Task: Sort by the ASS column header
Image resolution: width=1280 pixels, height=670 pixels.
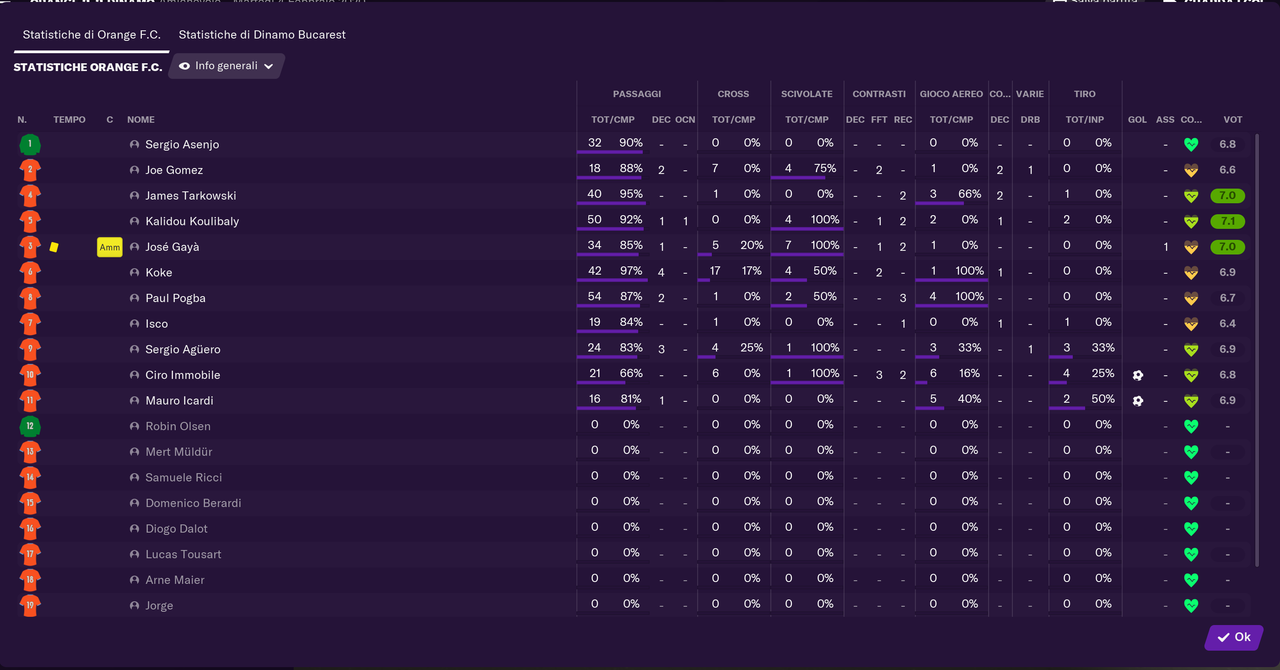Action: pyautogui.click(x=1165, y=120)
